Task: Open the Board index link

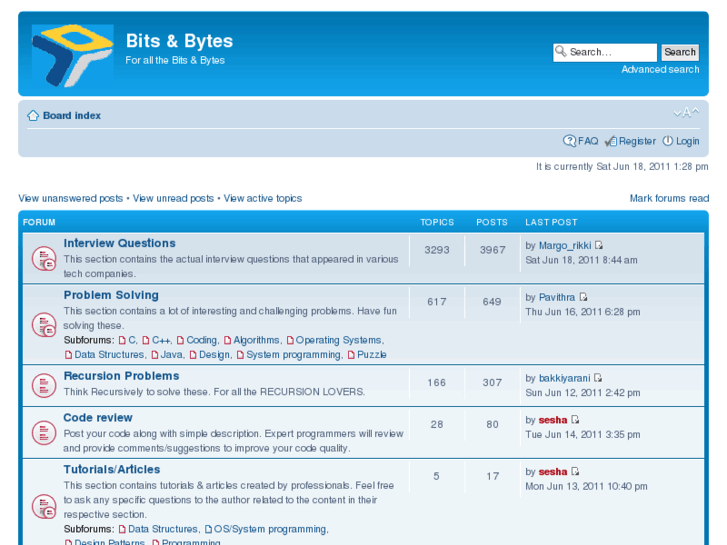Action: (72, 115)
